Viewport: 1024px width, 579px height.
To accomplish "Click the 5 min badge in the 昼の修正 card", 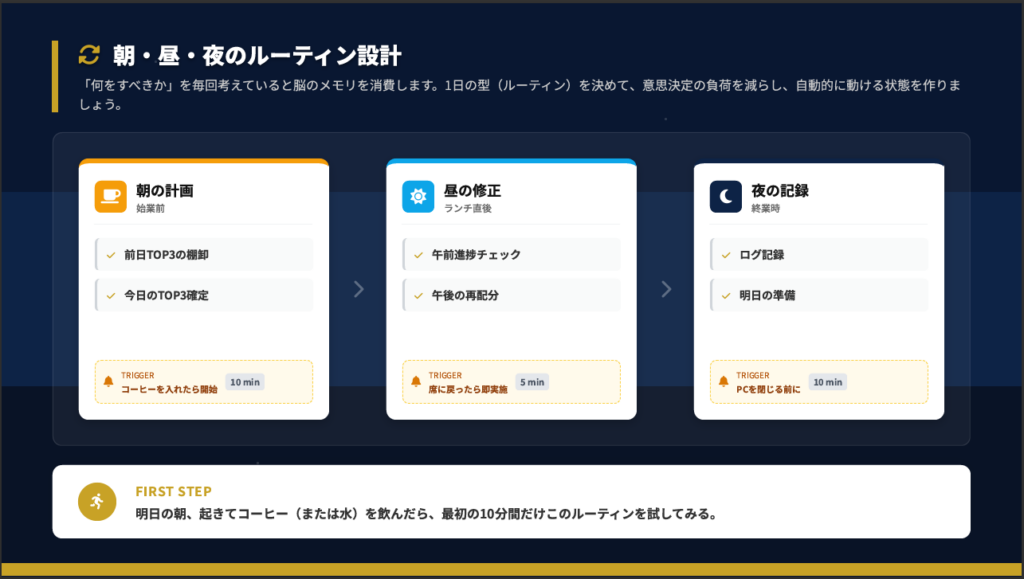I will coord(532,382).
